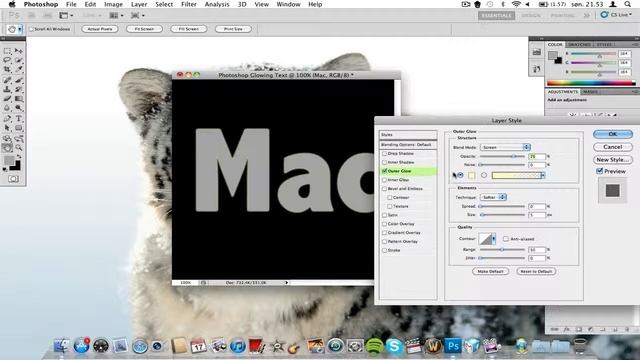Image resolution: width=640 pixels, height=360 pixels.
Task: Expand the workspace switcher chevrons
Action: coord(587,16)
